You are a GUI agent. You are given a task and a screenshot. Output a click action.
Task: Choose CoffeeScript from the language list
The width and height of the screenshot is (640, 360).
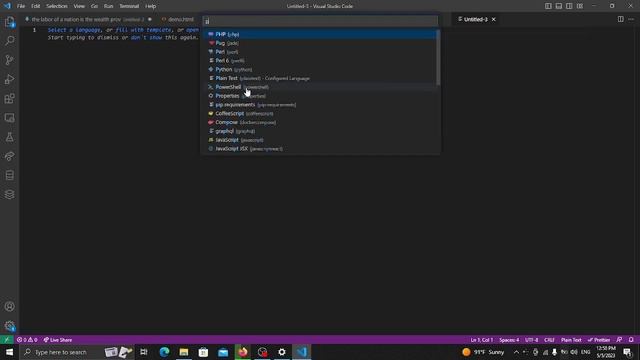coord(320,113)
